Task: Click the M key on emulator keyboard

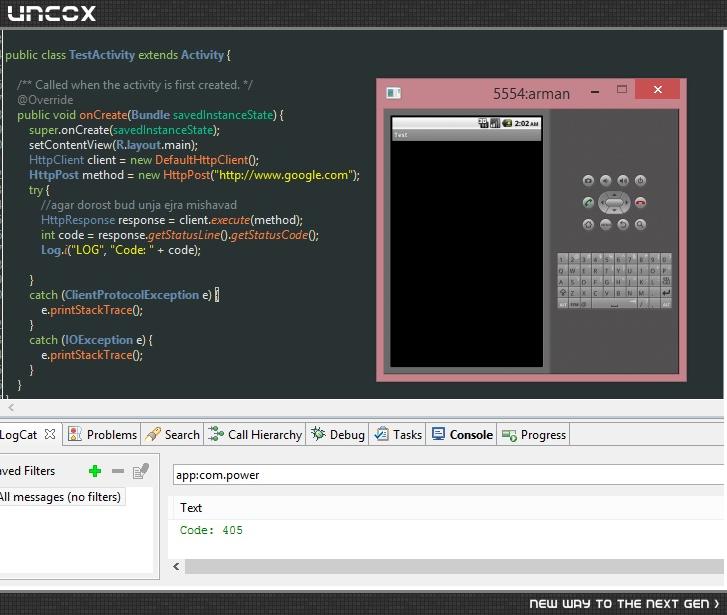Action: point(641,293)
